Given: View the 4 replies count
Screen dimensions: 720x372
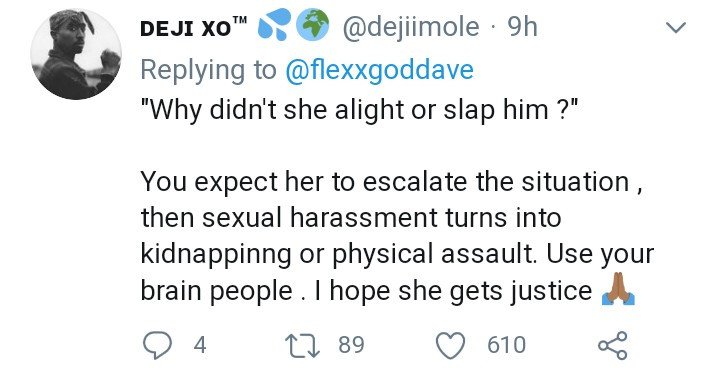Looking at the screenshot, I should click(x=199, y=345).
